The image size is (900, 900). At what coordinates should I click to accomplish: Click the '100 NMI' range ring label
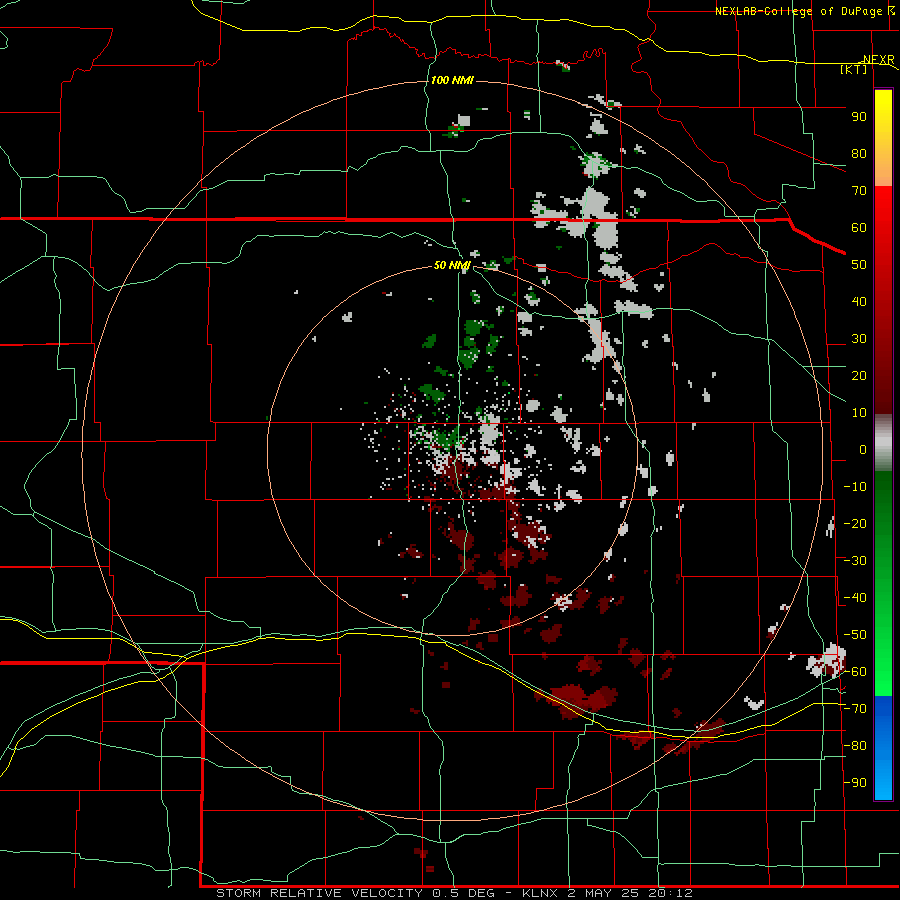[452, 80]
